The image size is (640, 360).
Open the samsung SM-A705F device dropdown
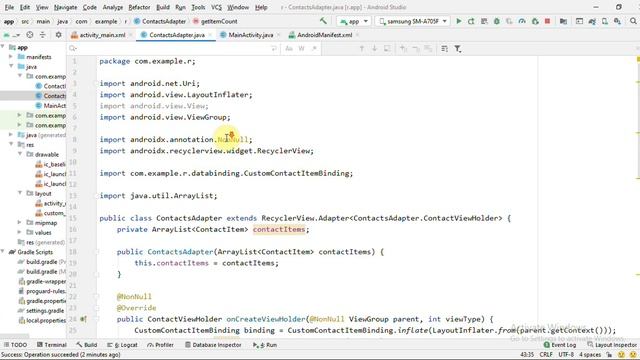(413, 21)
